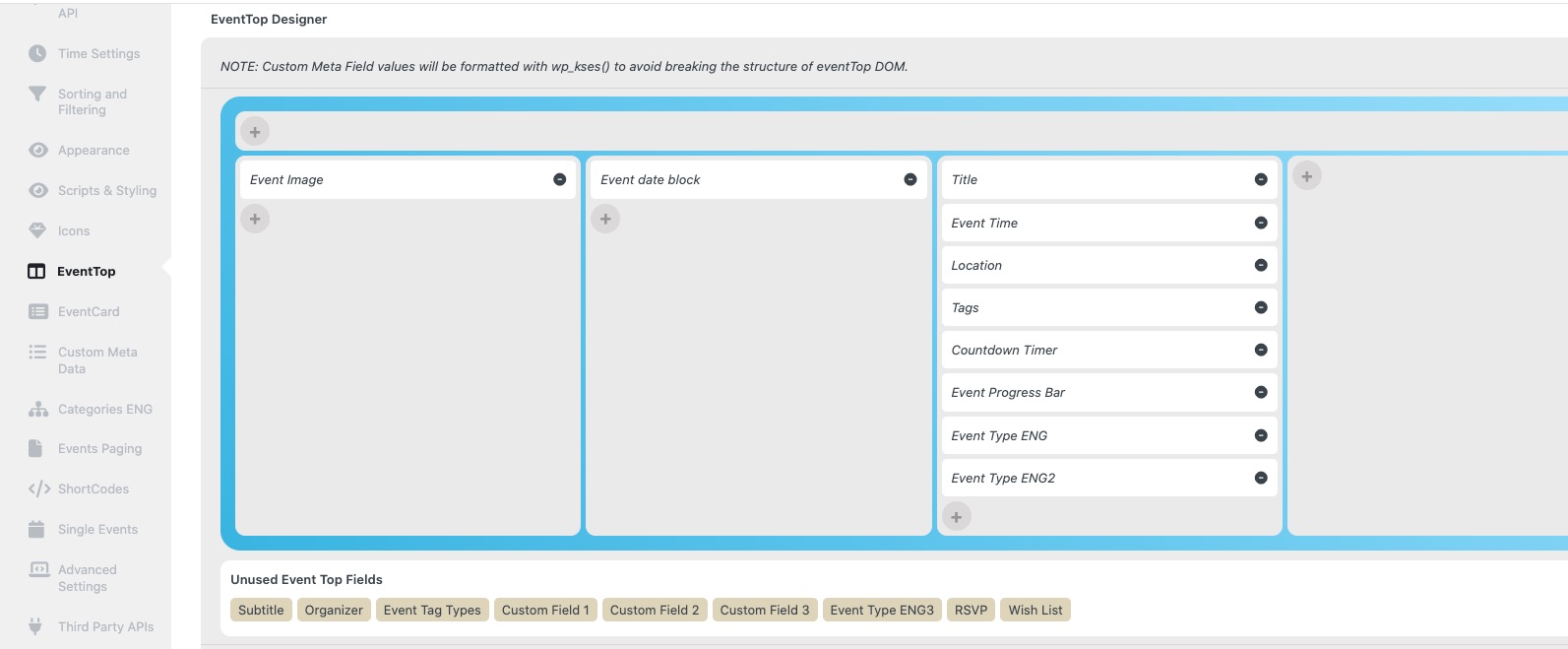This screenshot has height=649, width=1568.
Task: Select the unused Event Tag Types field
Action: (432, 610)
